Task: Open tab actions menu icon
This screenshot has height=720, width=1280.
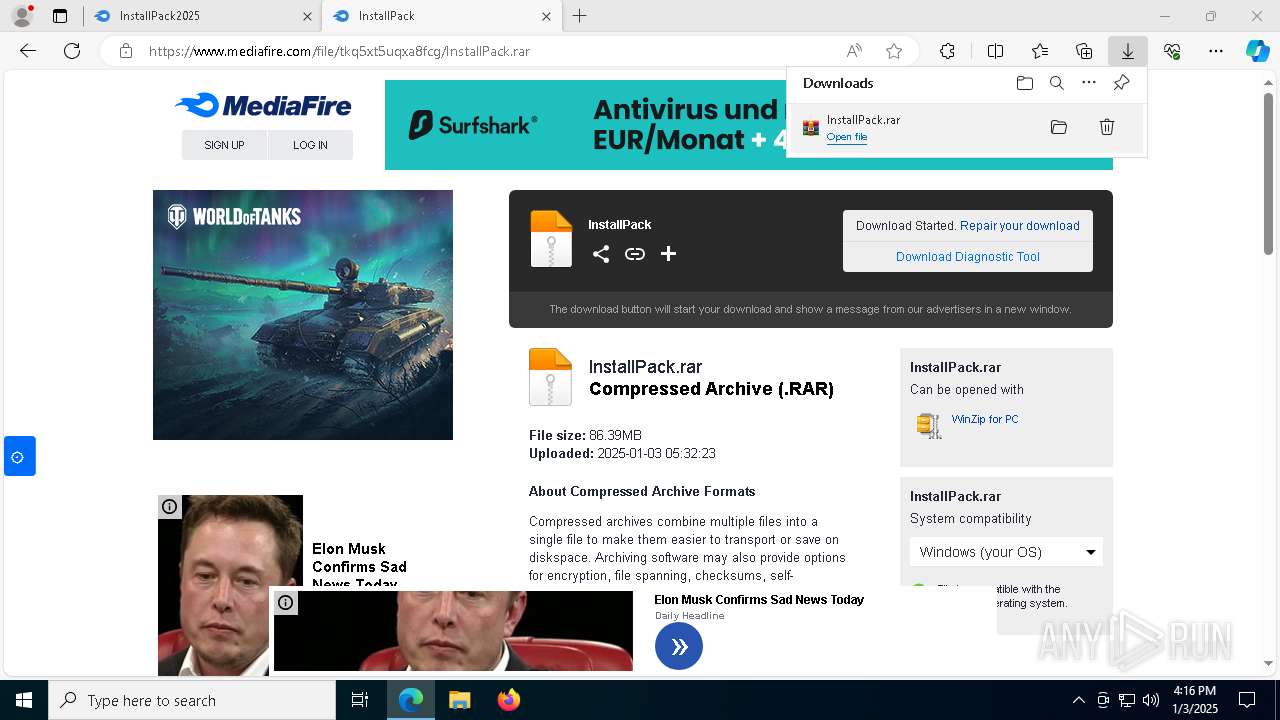Action: (x=60, y=16)
